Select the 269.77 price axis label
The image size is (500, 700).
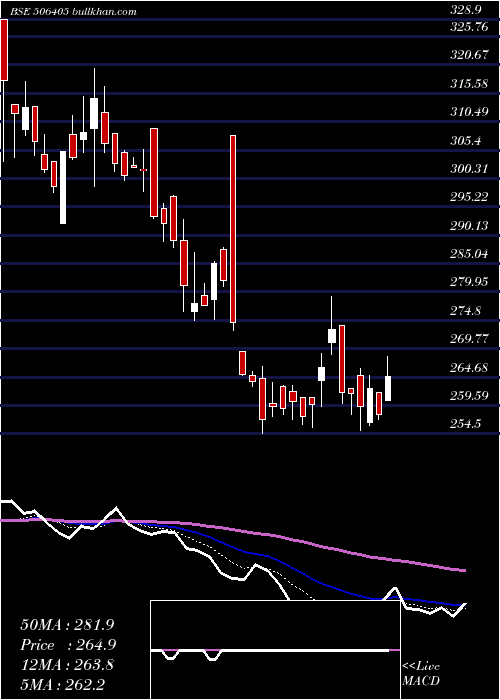[x=470, y=339]
